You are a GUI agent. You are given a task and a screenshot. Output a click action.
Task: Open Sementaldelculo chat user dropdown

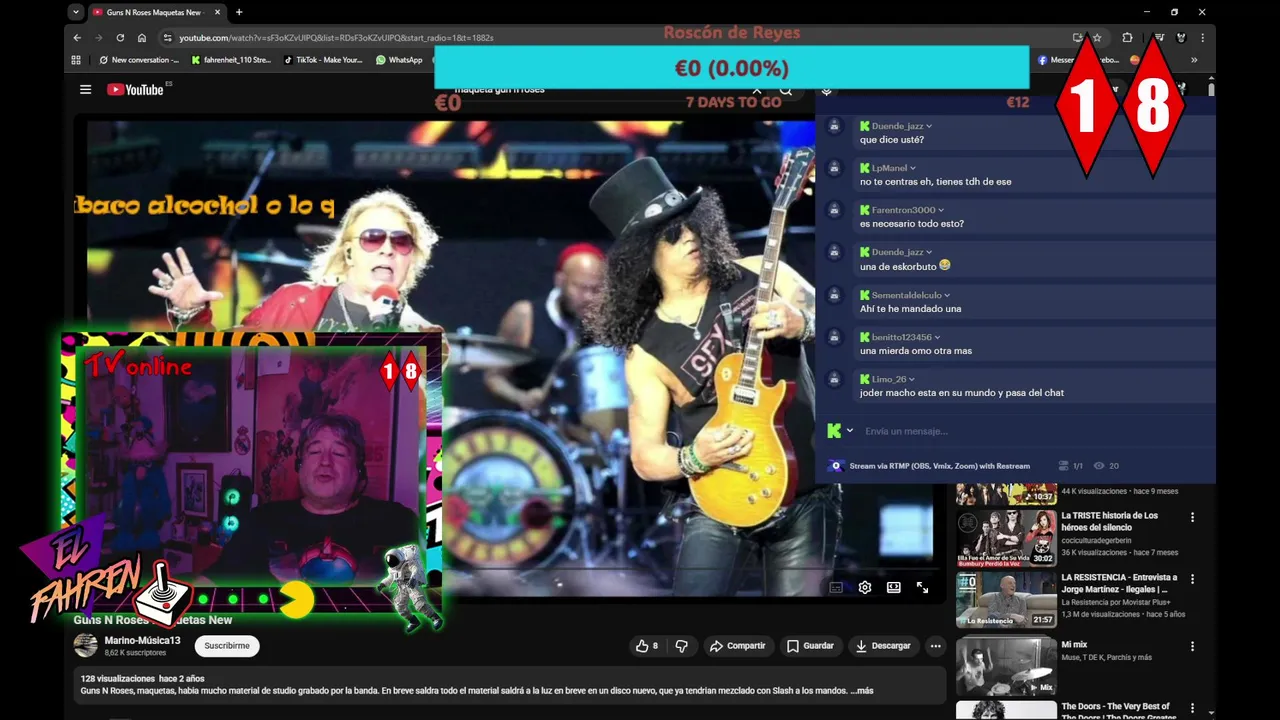[x=947, y=295]
